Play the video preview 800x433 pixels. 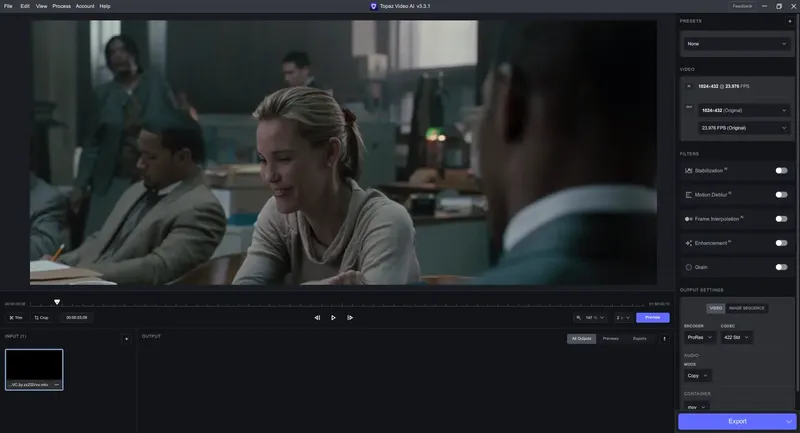(x=333, y=318)
